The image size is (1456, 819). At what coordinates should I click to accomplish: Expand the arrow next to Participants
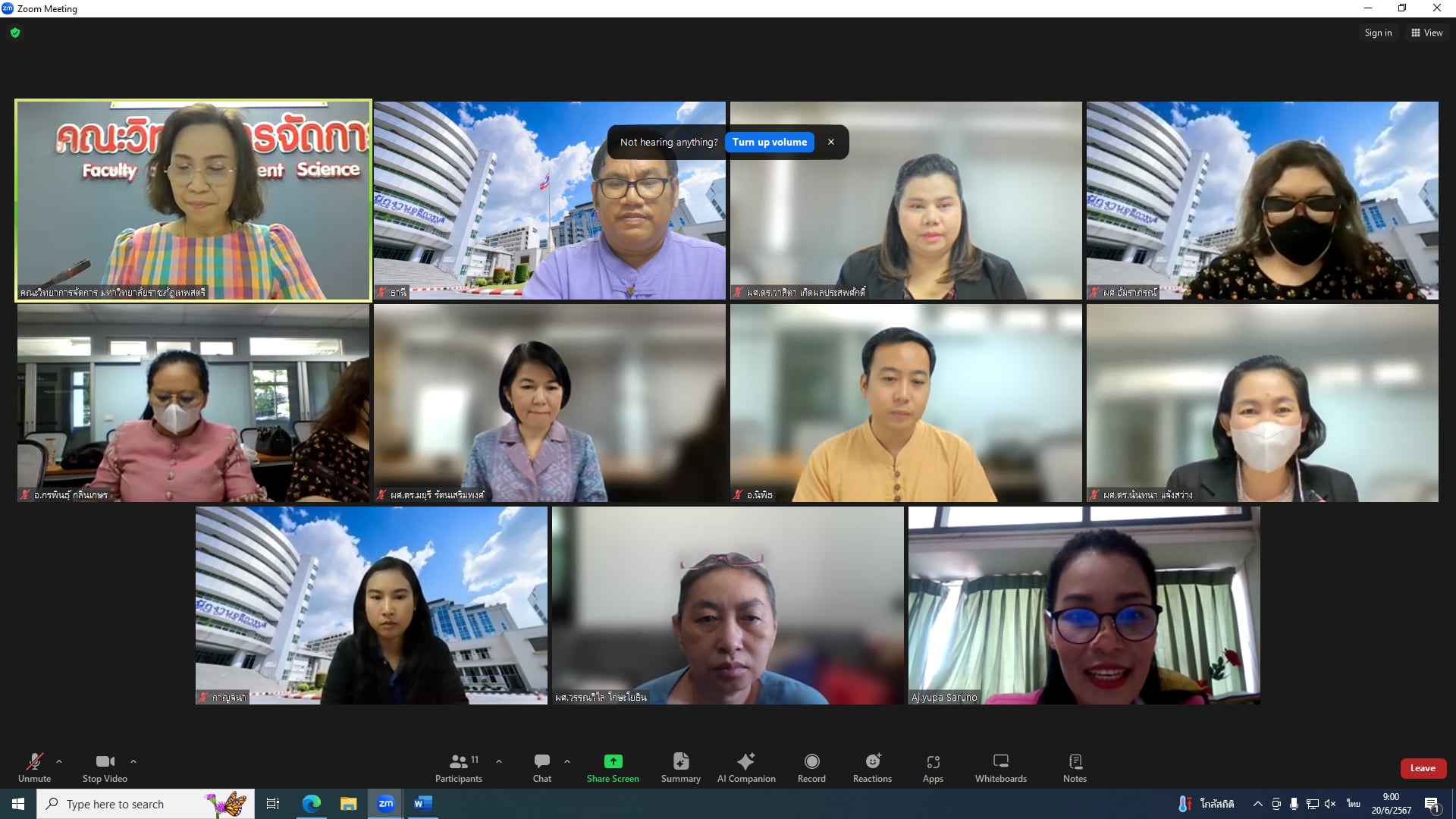click(499, 761)
